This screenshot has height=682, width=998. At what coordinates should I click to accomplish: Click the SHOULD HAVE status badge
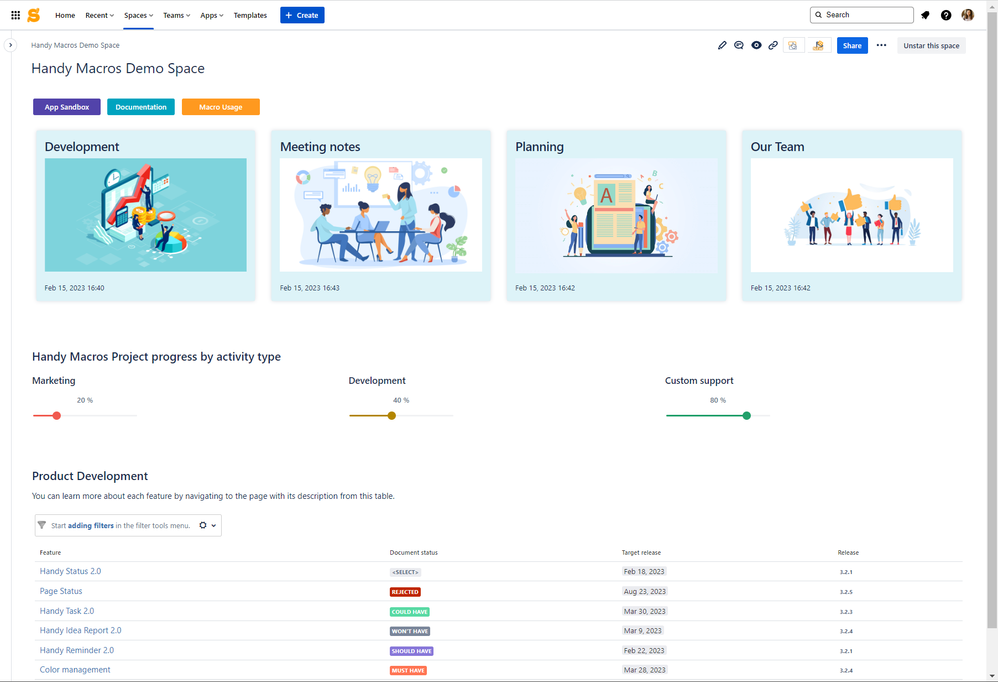pos(412,651)
